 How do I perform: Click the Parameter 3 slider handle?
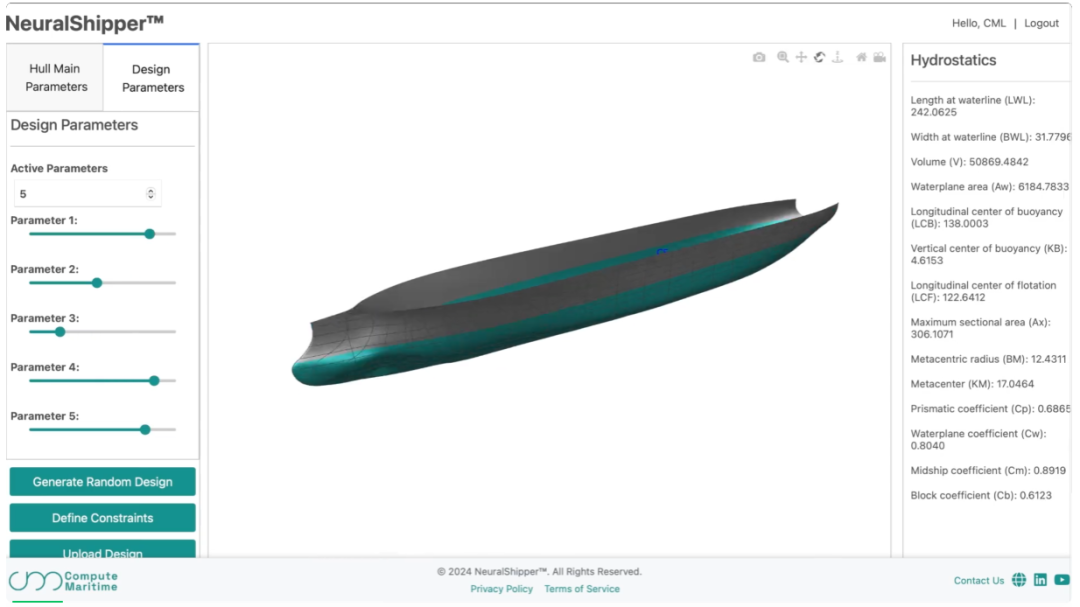[x=60, y=332]
